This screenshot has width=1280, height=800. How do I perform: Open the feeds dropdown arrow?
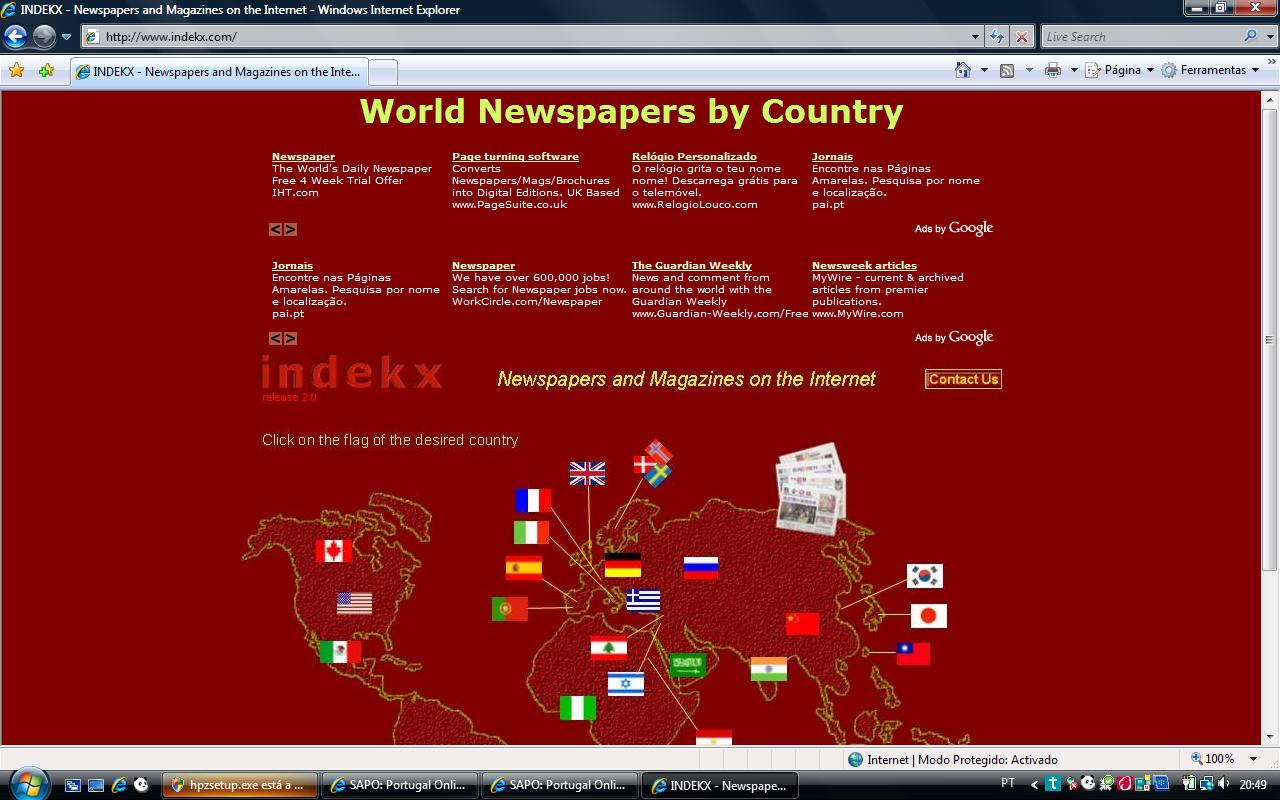(1028, 70)
